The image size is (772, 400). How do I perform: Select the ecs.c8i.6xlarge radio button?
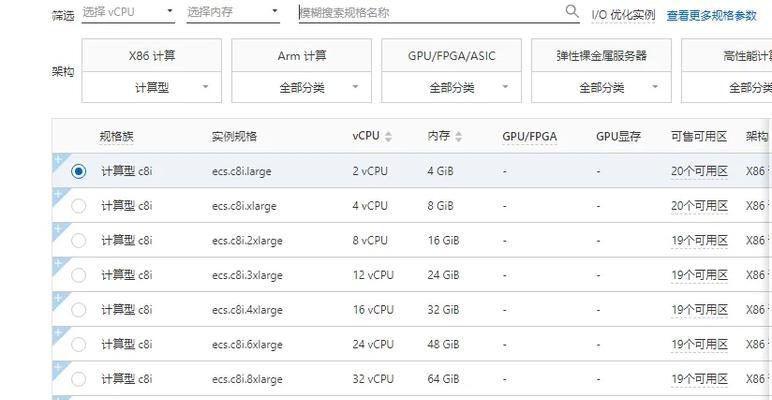(x=79, y=344)
